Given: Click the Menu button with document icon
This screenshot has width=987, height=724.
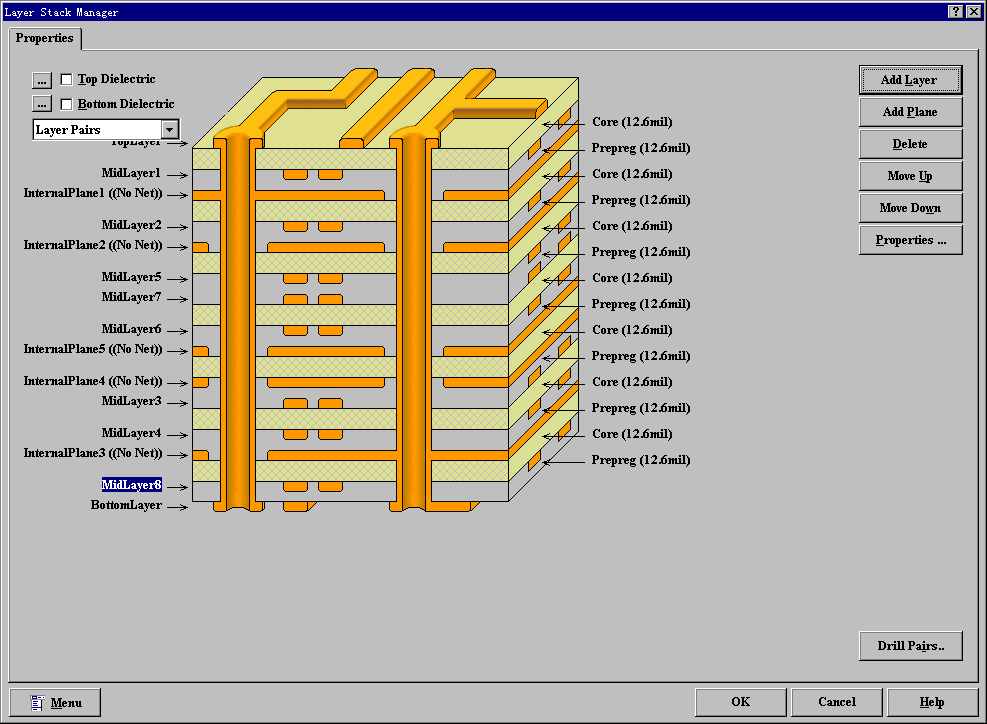Looking at the screenshot, I should coord(55,702).
